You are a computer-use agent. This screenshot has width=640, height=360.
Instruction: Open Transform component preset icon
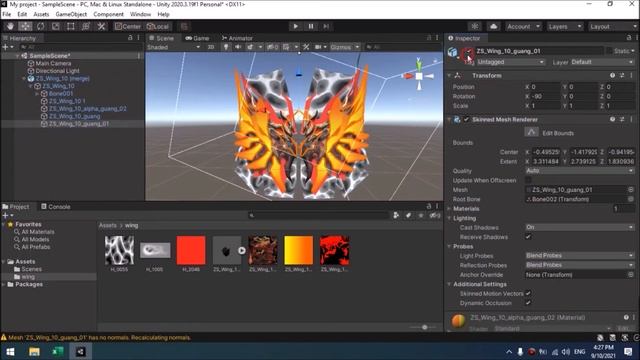pos(622,76)
